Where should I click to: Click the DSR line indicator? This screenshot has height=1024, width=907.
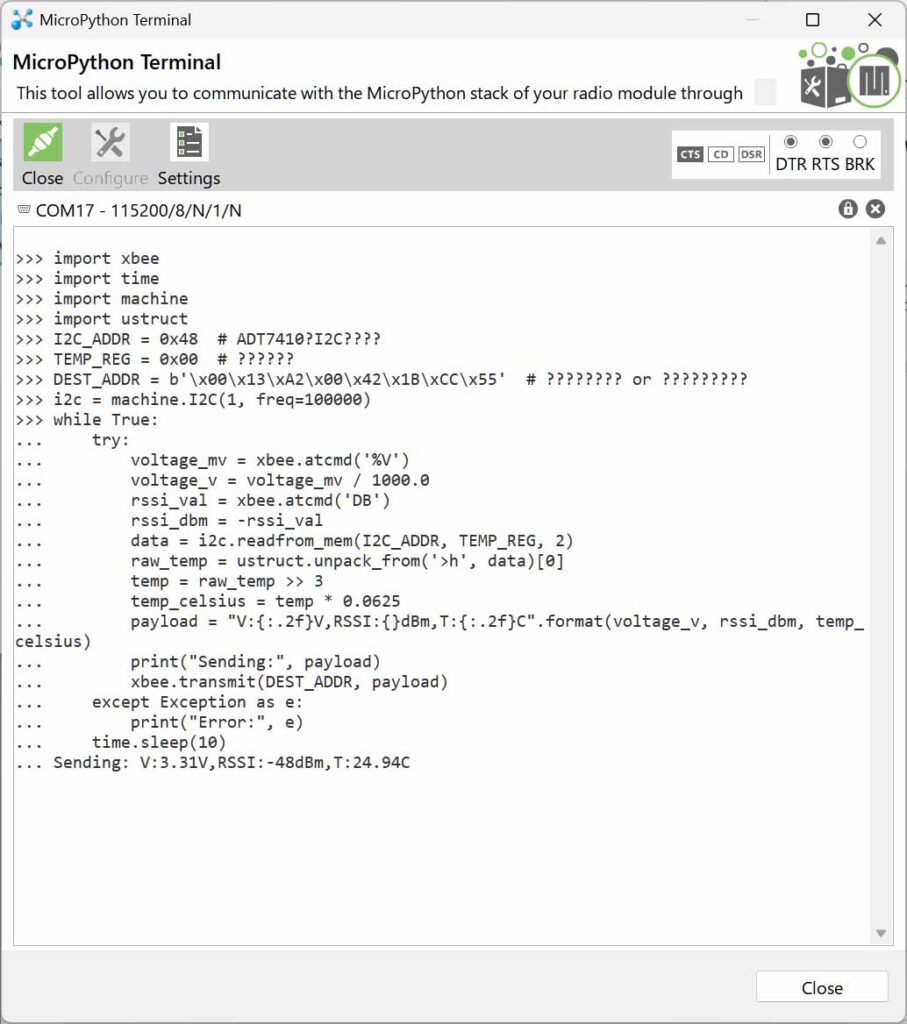(751, 154)
